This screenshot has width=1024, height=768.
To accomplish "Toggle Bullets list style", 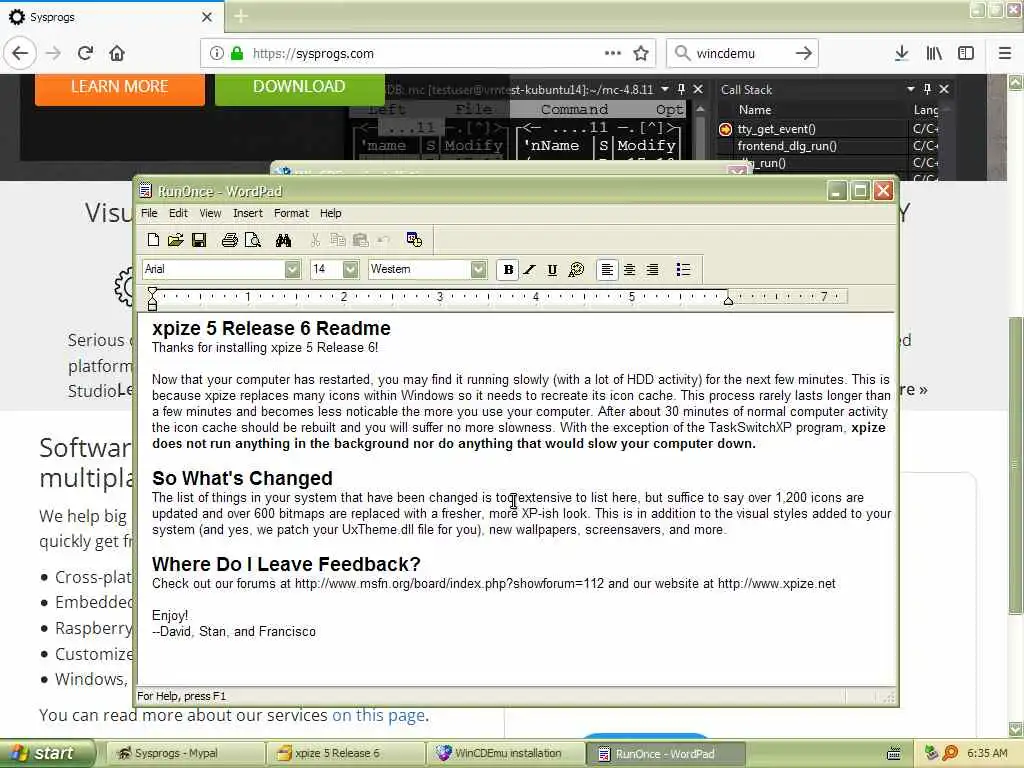I will tap(683, 270).
